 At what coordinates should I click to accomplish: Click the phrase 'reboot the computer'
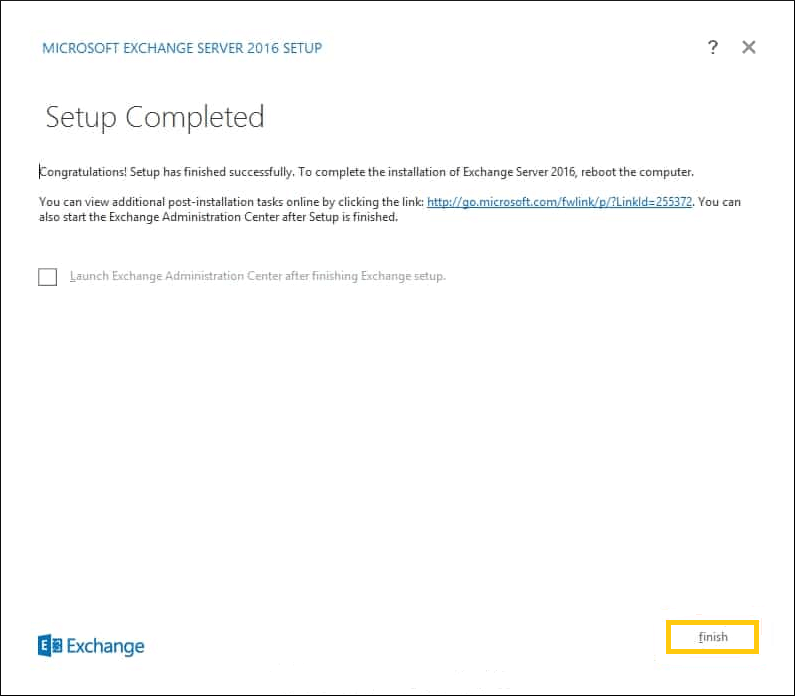pyautogui.click(x=637, y=172)
